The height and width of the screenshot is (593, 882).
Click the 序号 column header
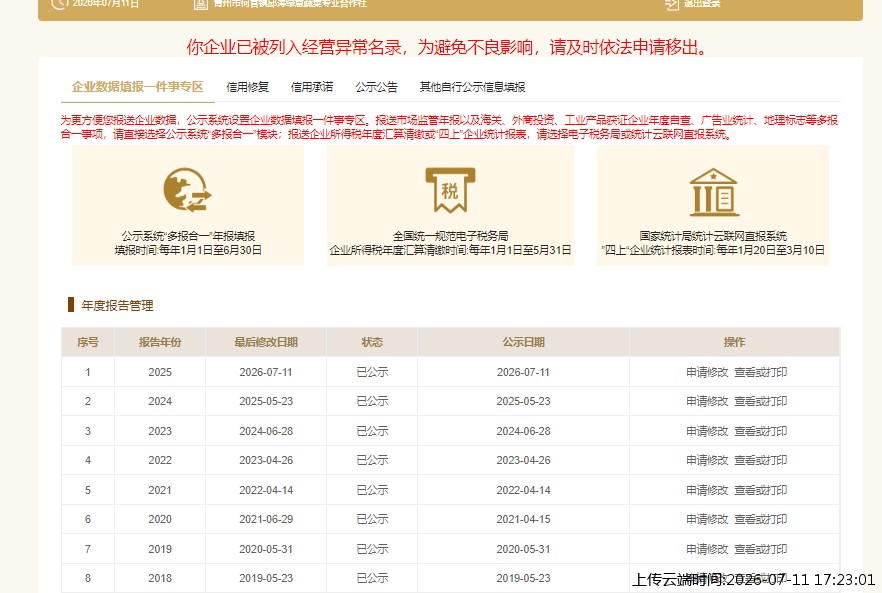88,342
